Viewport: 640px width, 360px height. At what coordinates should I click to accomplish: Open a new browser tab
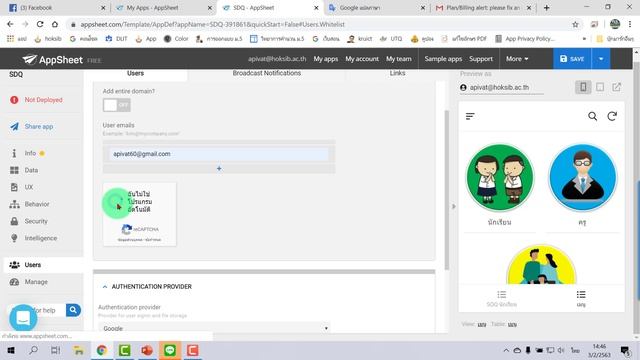[x=547, y=8]
